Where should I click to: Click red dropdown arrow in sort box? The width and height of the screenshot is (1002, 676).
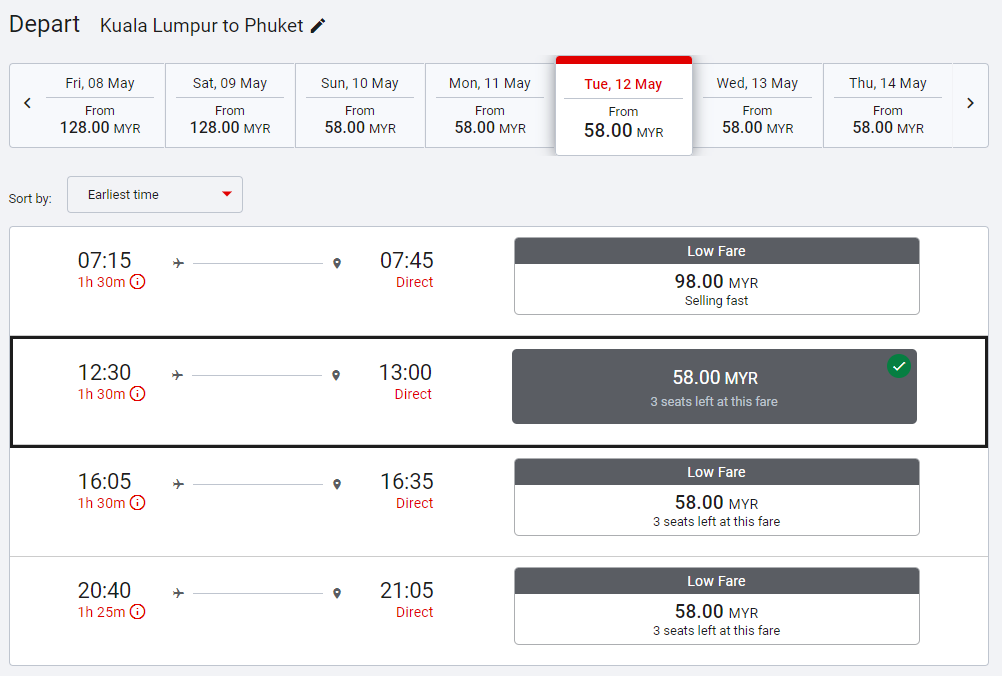(x=227, y=195)
